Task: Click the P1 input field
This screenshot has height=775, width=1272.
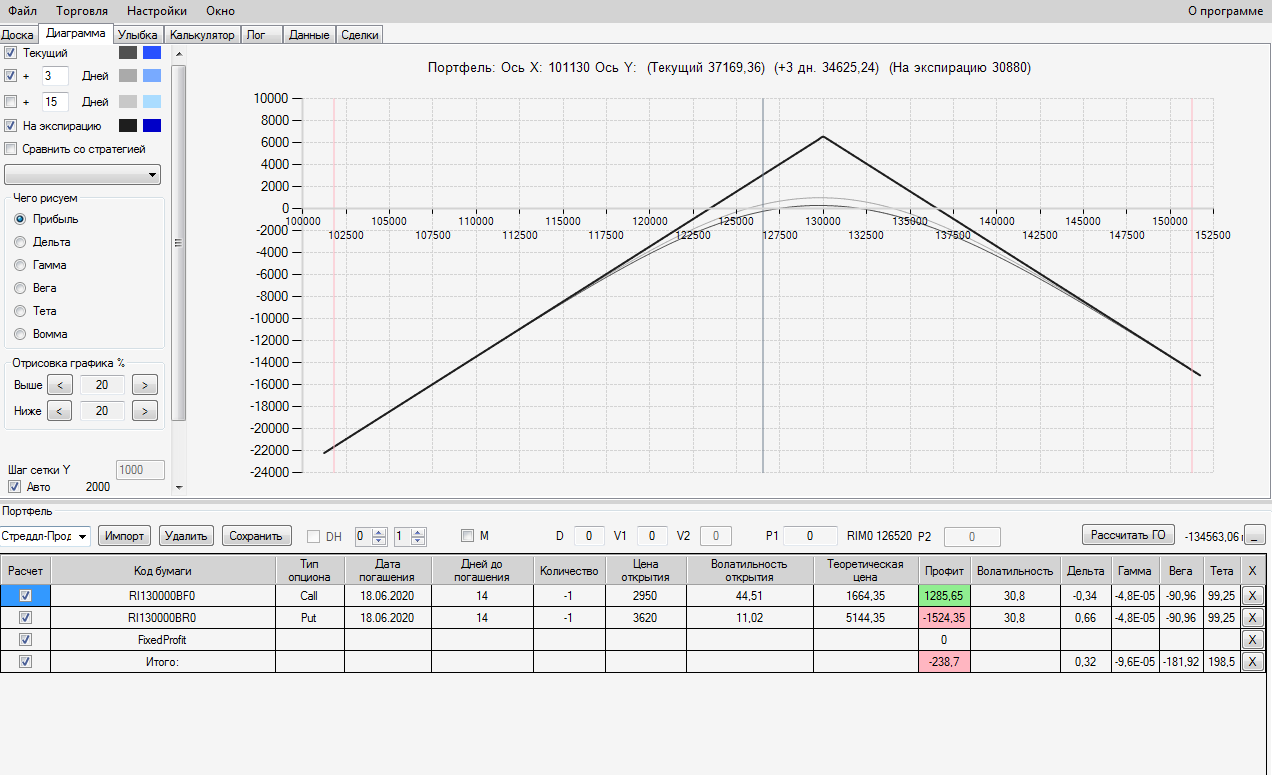Action: tap(809, 536)
